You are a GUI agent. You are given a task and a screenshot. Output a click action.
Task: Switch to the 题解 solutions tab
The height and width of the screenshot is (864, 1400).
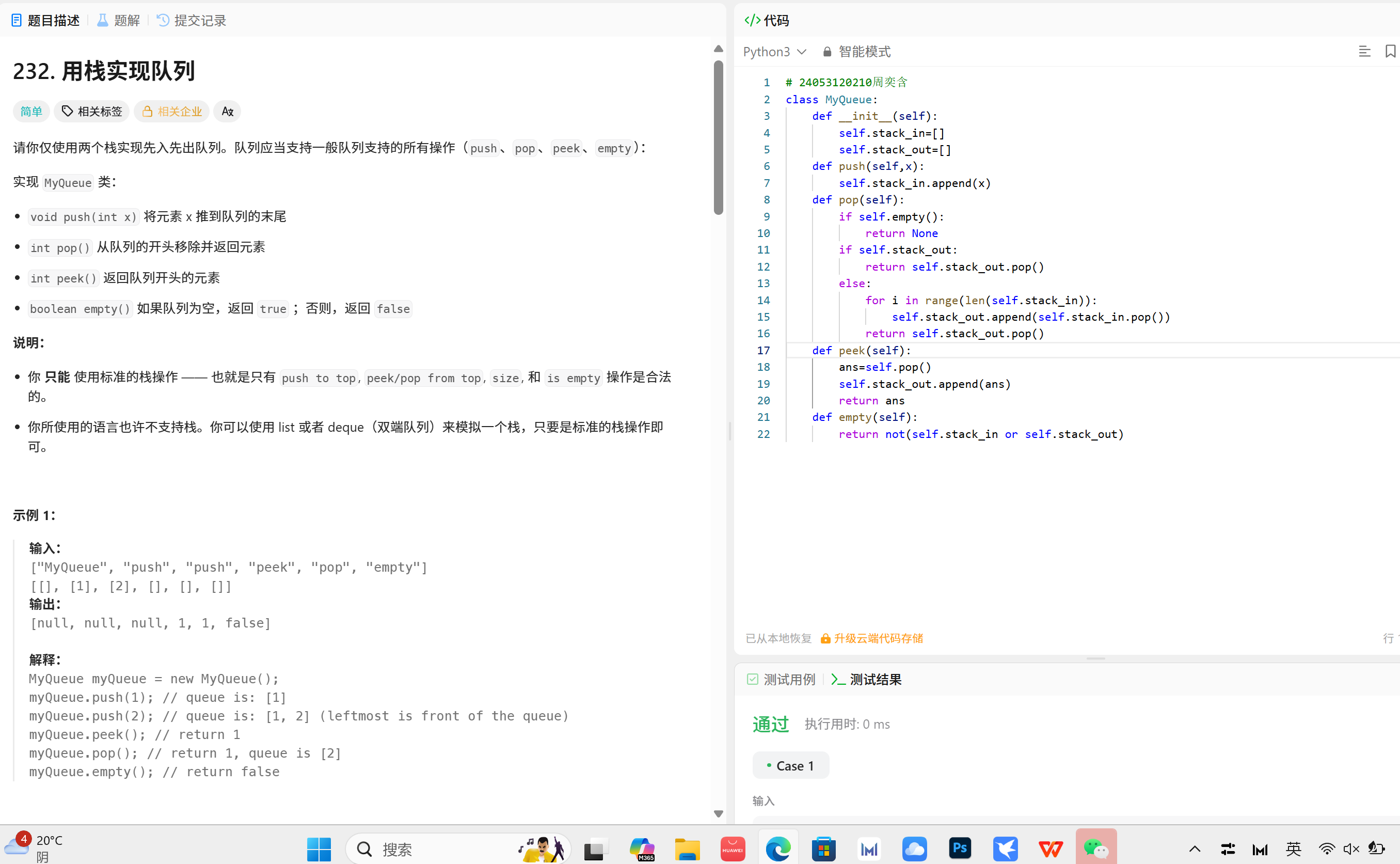click(x=119, y=21)
